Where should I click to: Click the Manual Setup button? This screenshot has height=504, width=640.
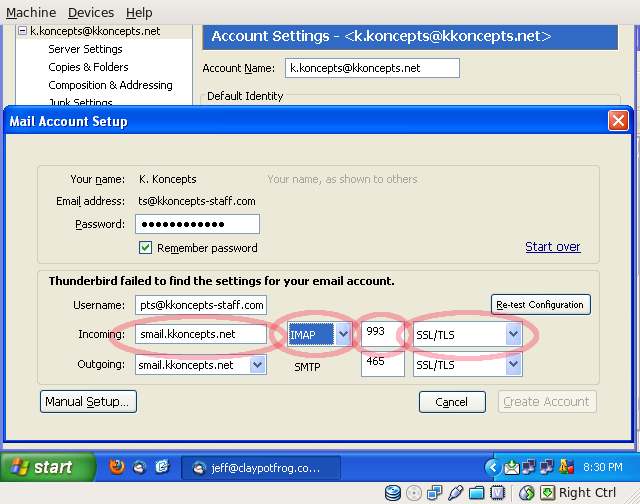pos(88,402)
